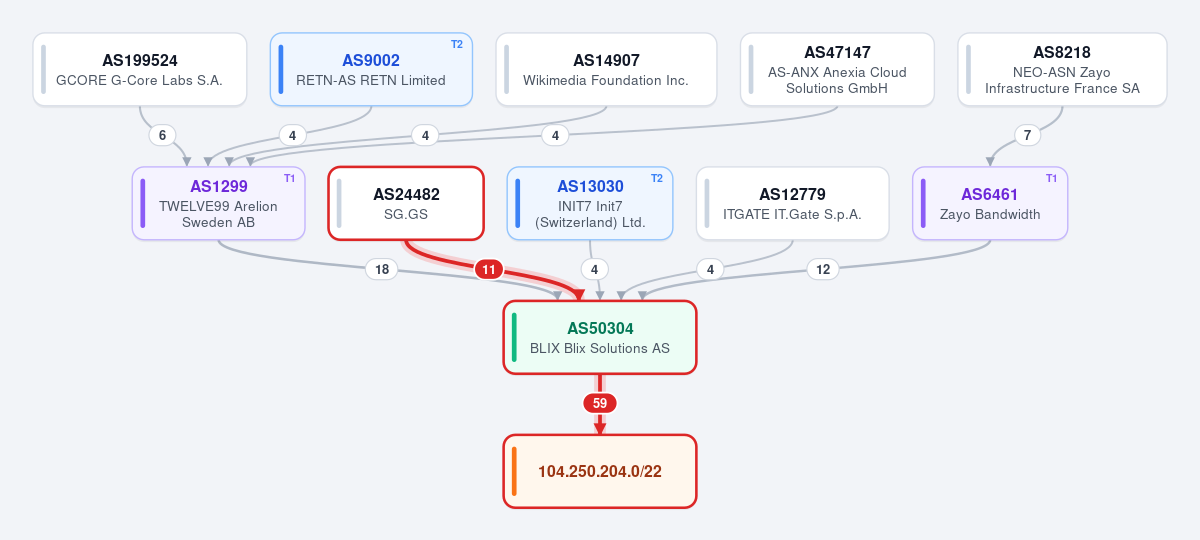The width and height of the screenshot is (1200, 540).
Task: Click the 12 path count badge
Action: tap(823, 269)
